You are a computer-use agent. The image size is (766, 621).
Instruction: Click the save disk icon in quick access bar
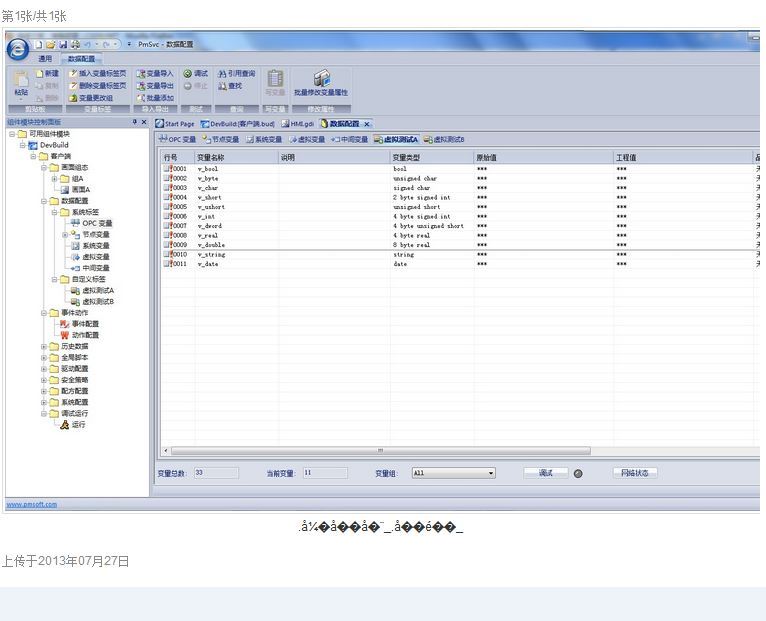(x=63, y=44)
